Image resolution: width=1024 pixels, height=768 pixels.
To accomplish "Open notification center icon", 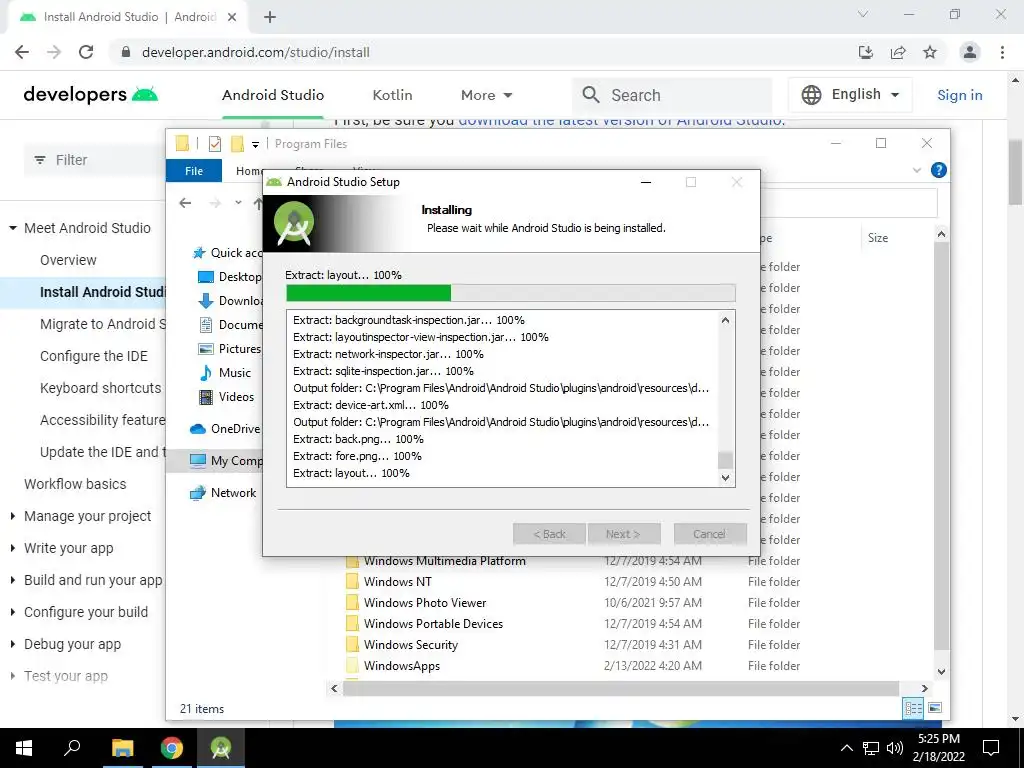I will pyautogui.click(x=991, y=748).
